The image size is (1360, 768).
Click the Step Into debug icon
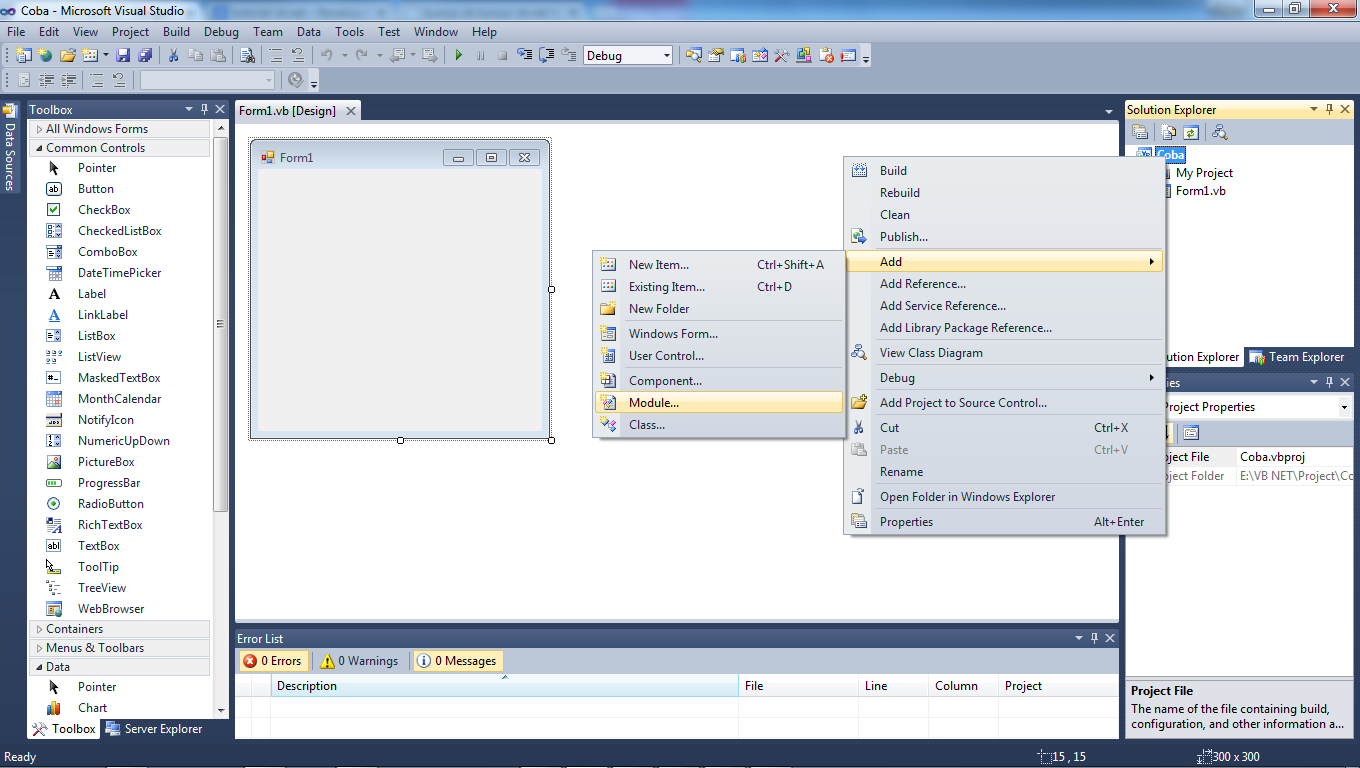point(525,56)
